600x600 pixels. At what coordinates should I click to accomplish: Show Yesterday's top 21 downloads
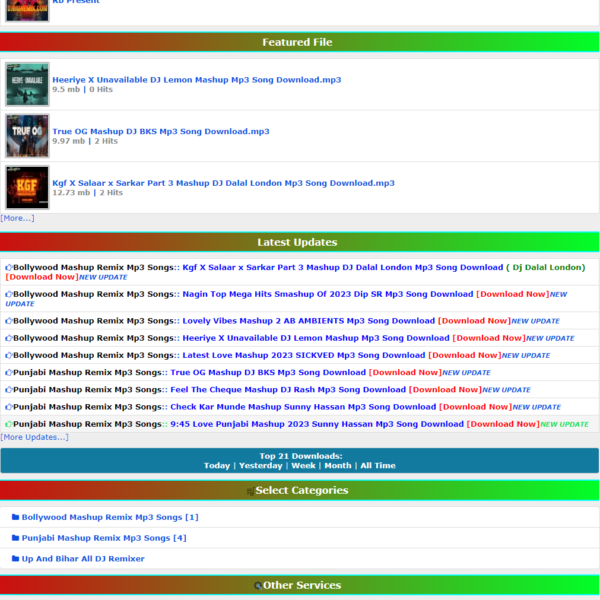(261, 466)
